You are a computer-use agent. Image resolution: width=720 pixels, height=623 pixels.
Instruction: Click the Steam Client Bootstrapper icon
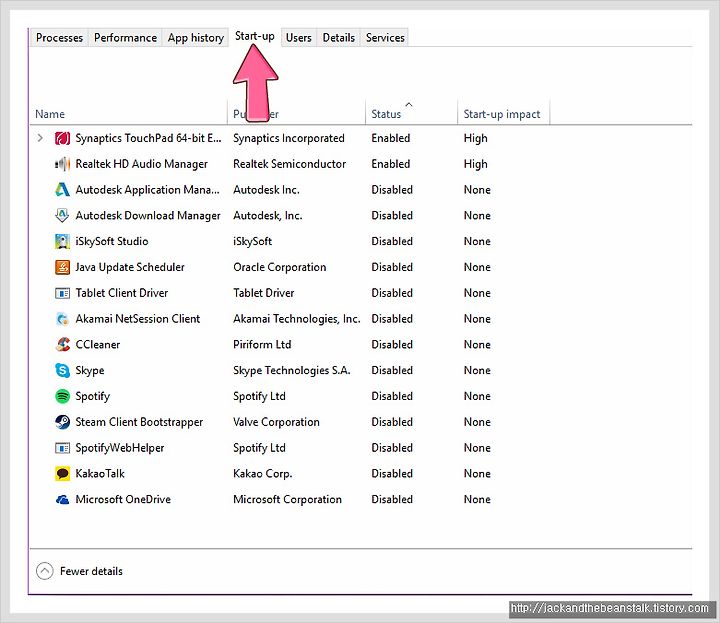point(62,422)
